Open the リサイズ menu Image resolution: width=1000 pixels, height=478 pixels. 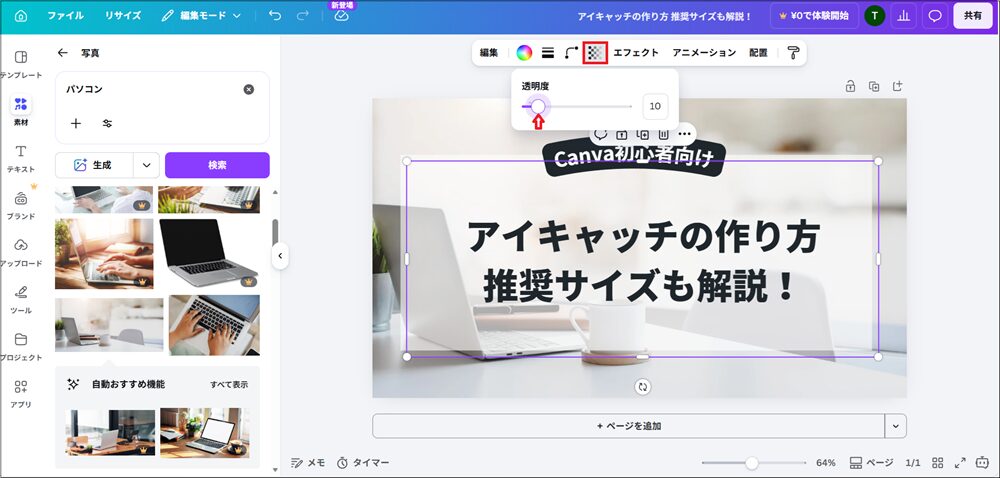pos(123,16)
